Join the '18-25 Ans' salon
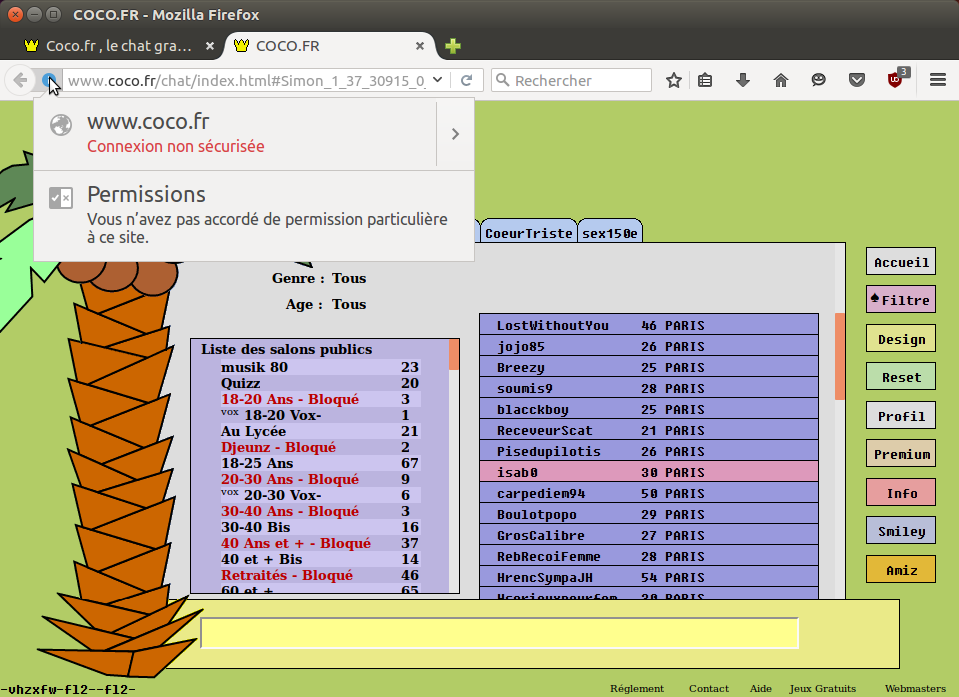959x697 pixels. click(320, 463)
